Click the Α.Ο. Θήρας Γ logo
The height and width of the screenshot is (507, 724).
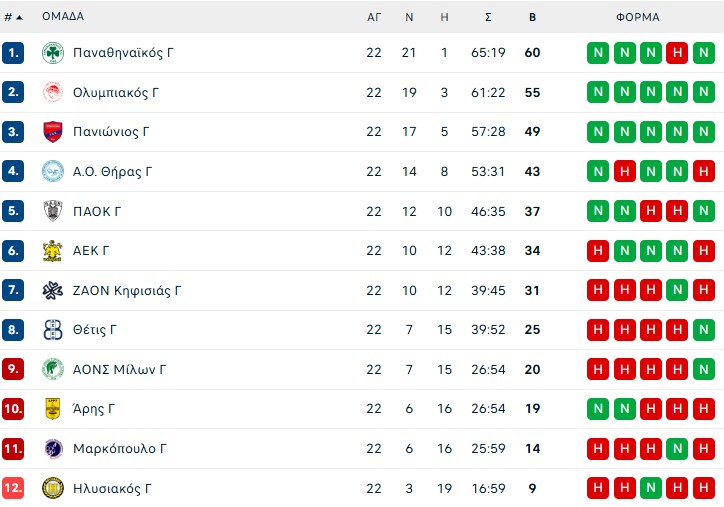pyautogui.click(x=53, y=172)
